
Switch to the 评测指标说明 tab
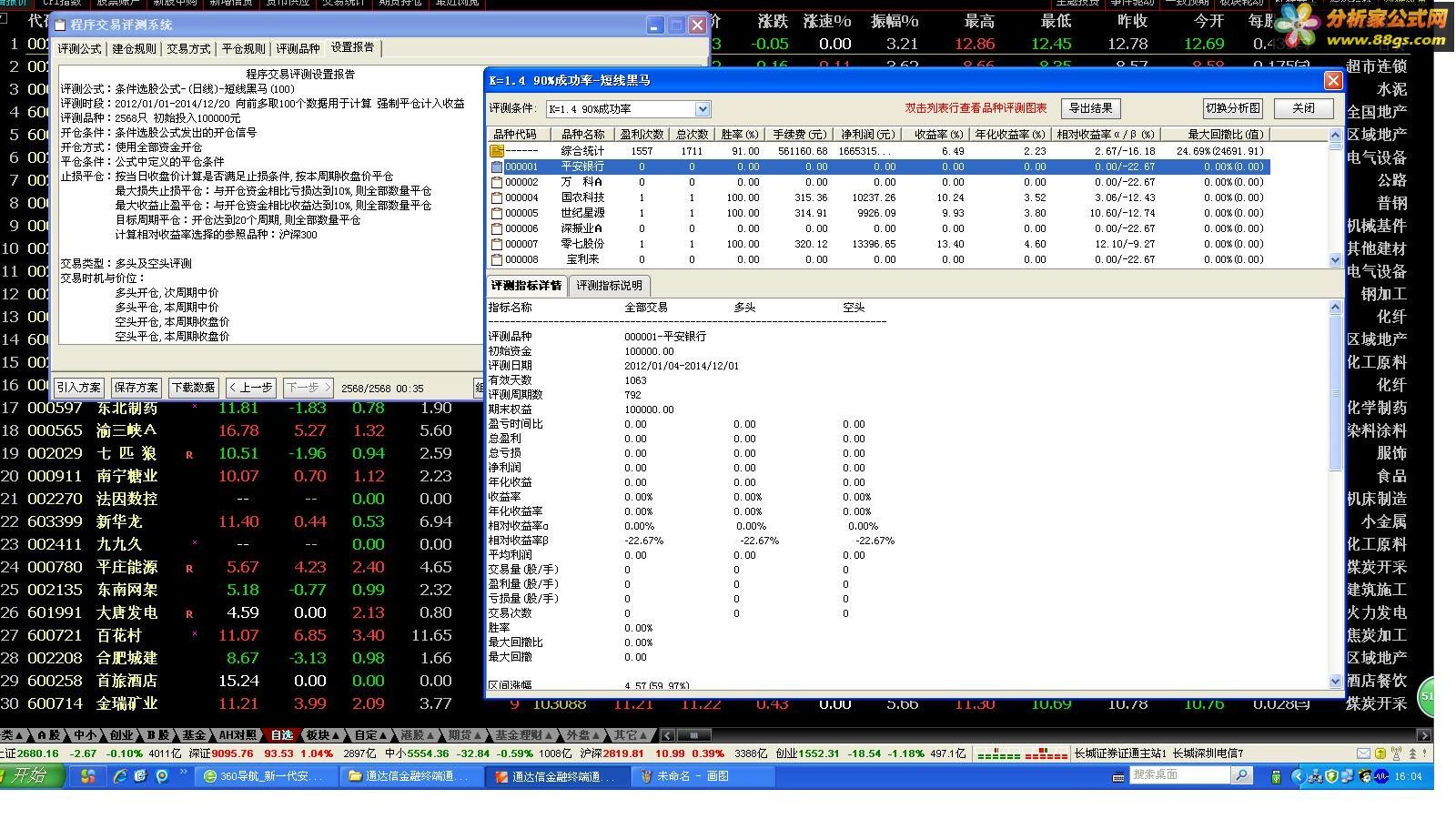pos(609,286)
